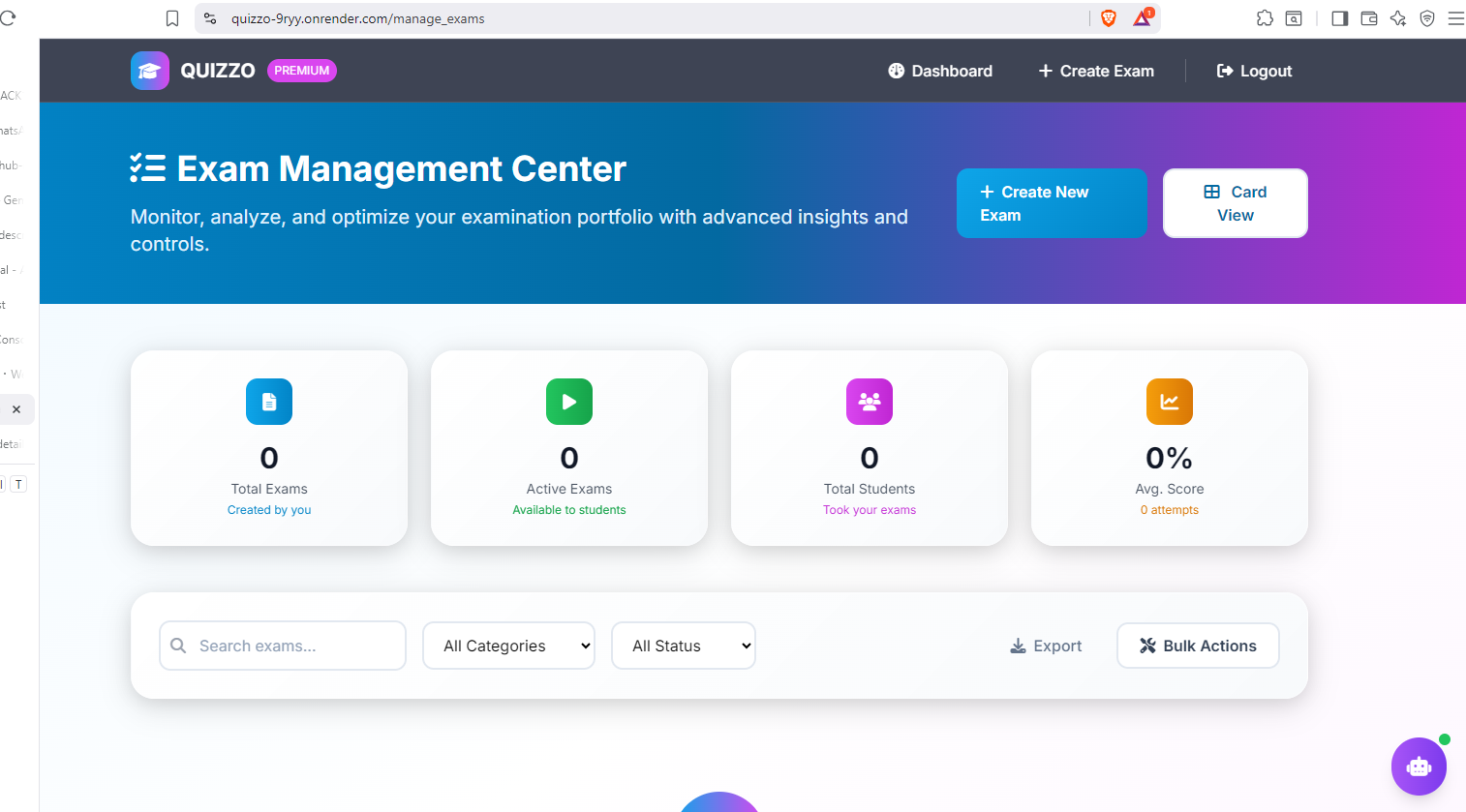Click the 'Took your exams' text
1466x812 pixels.
click(x=870, y=510)
